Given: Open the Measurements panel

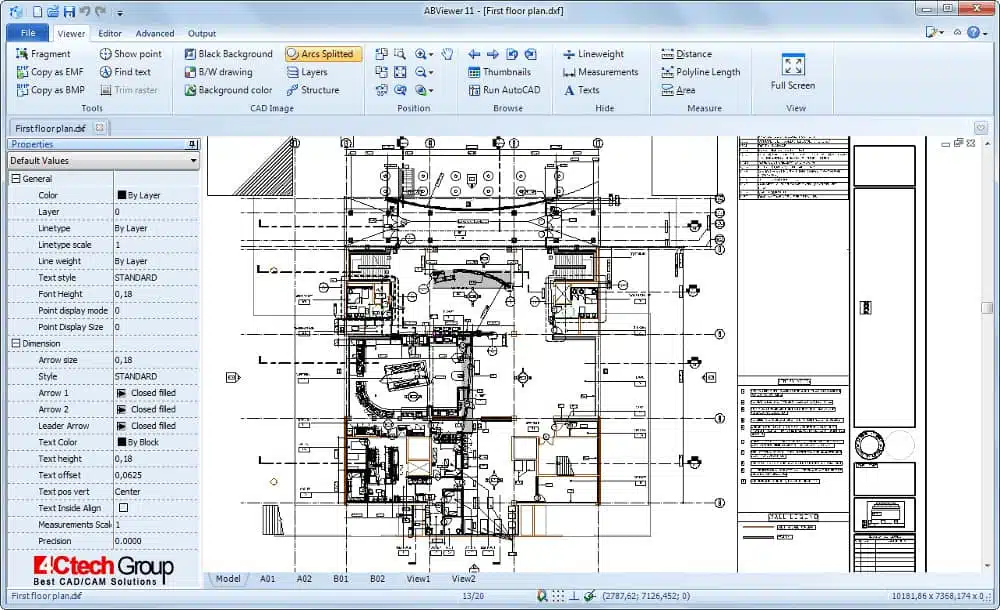Looking at the screenshot, I should [600, 71].
